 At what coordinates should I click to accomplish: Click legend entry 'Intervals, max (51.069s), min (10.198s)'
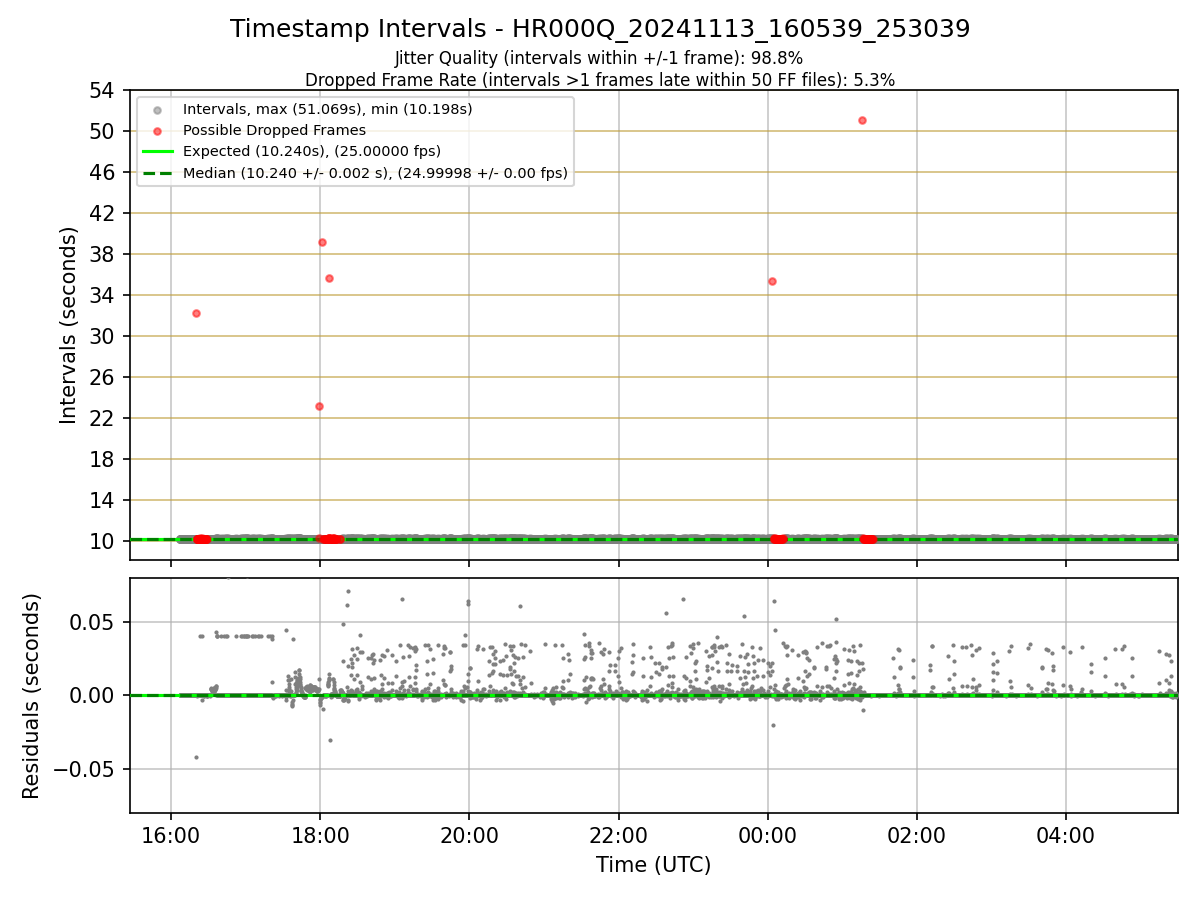pyautogui.click(x=328, y=108)
